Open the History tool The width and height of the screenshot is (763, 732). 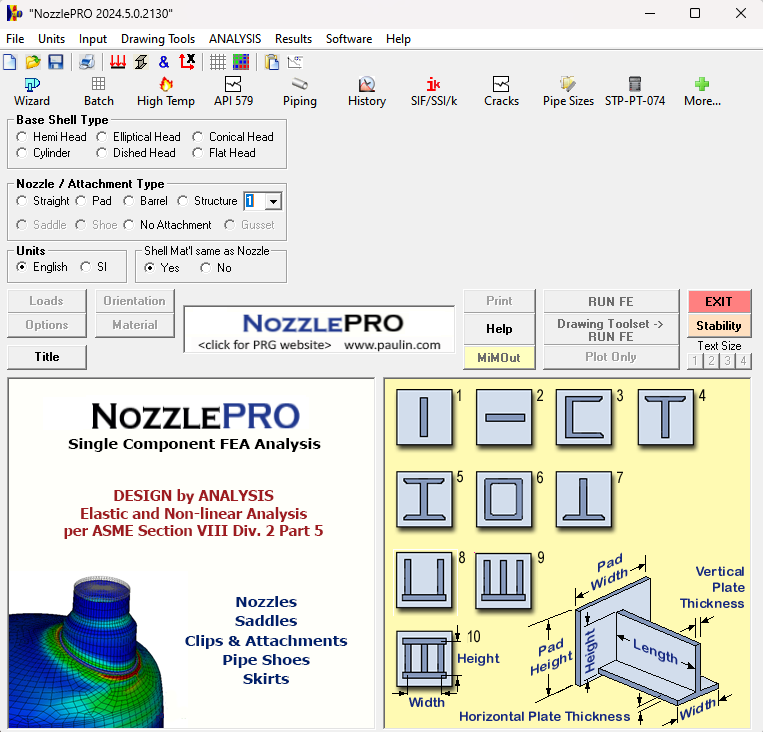tap(367, 92)
